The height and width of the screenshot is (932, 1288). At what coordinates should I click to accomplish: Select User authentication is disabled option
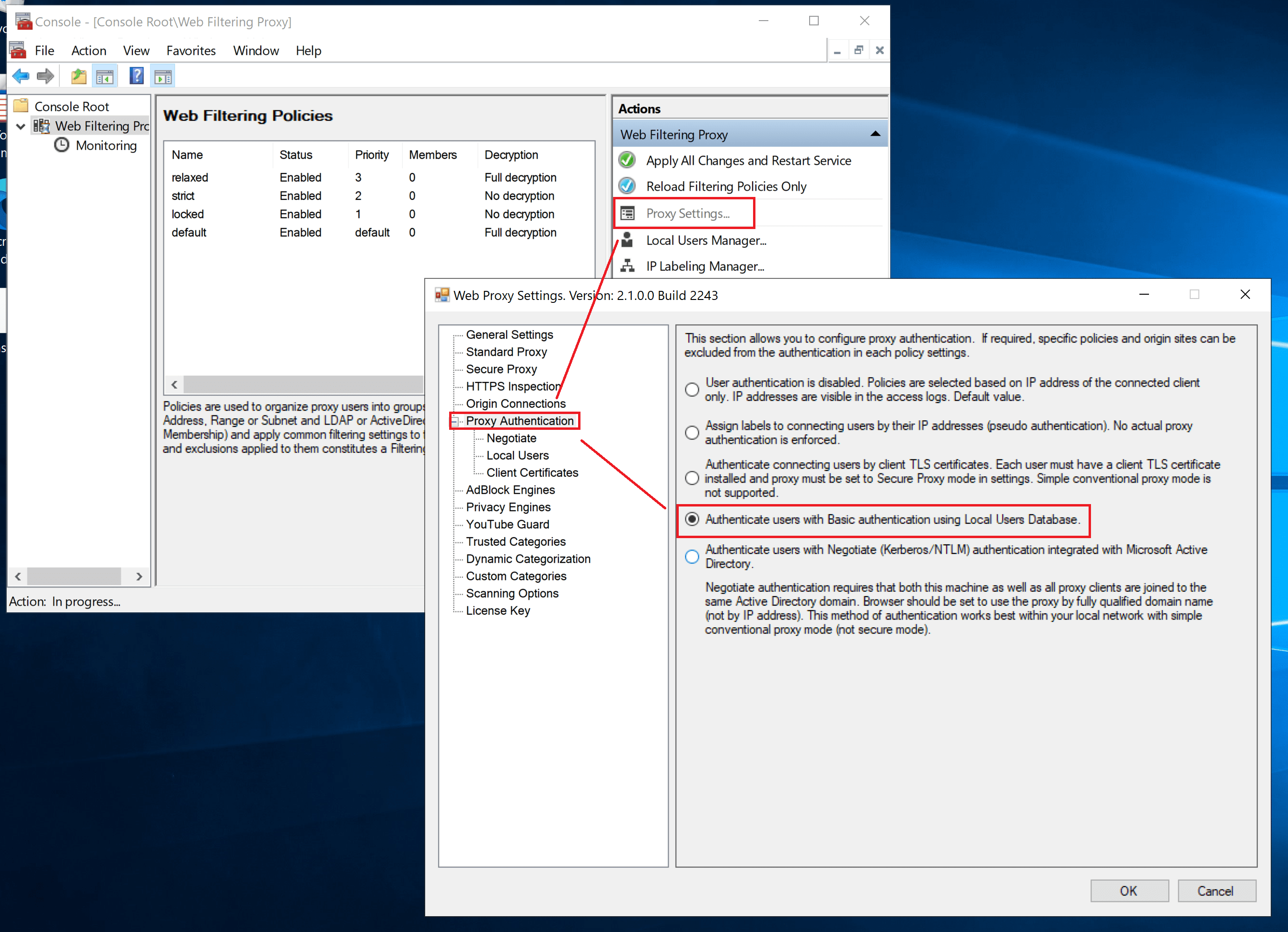[x=692, y=390]
